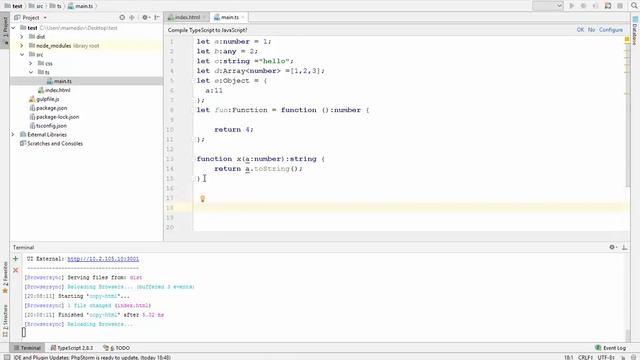640x360 pixels.
Task: Select gulpfile.js in the project tree
Action: coord(47,99)
